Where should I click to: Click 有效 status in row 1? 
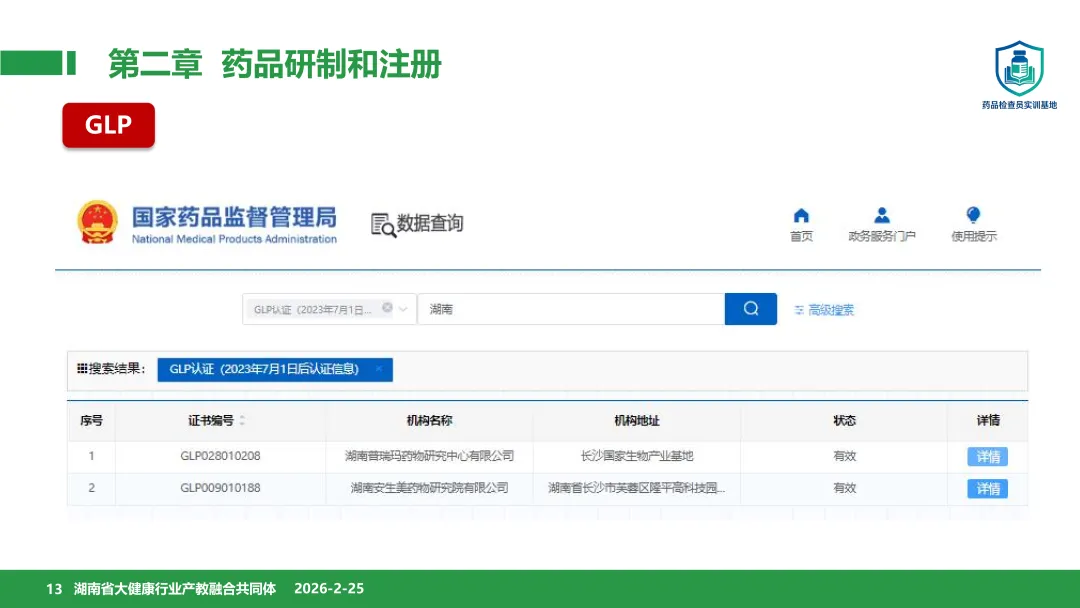(x=844, y=456)
